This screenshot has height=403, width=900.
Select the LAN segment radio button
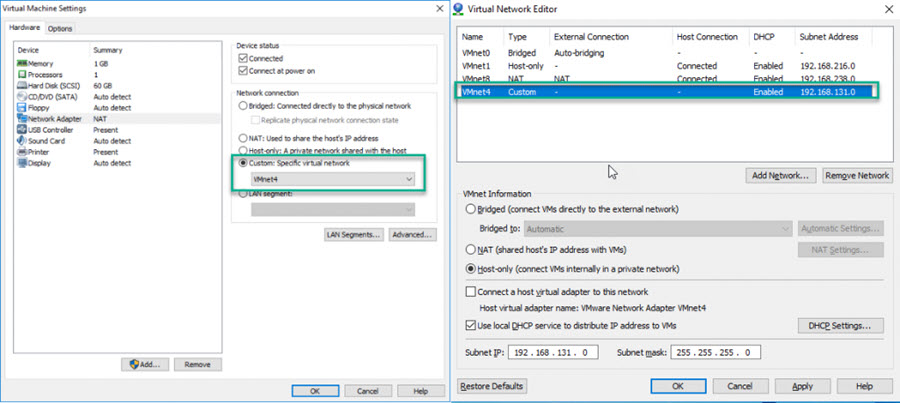[243, 193]
